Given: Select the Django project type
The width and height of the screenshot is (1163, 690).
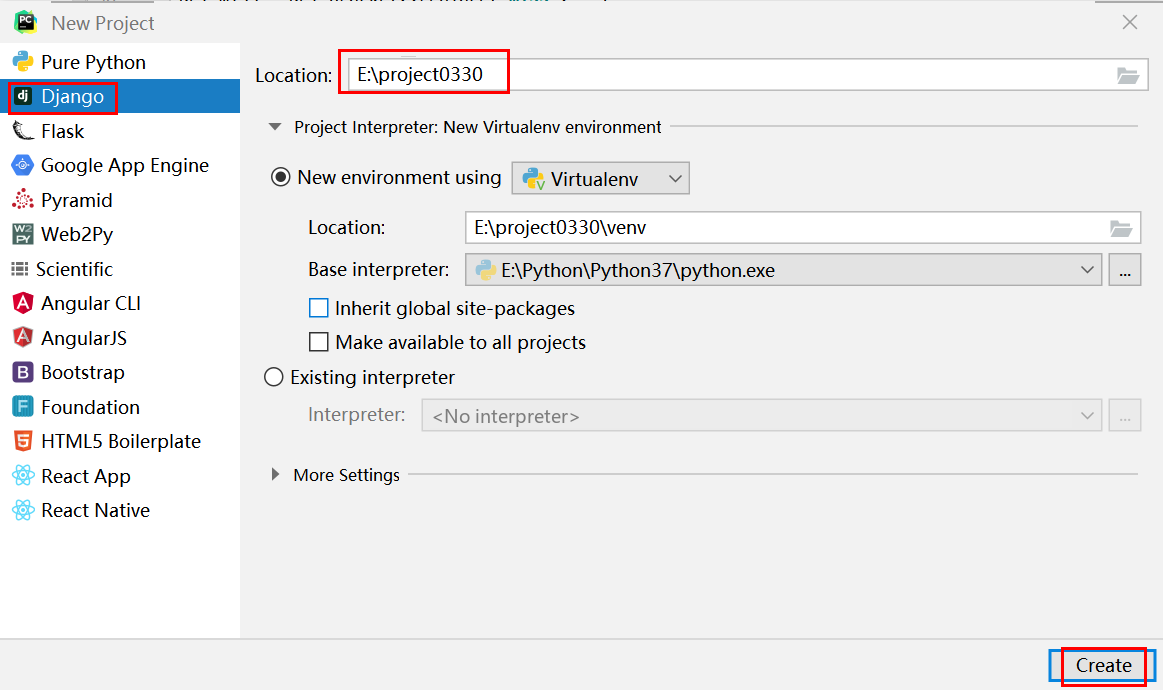Looking at the screenshot, I should point(119,96).
